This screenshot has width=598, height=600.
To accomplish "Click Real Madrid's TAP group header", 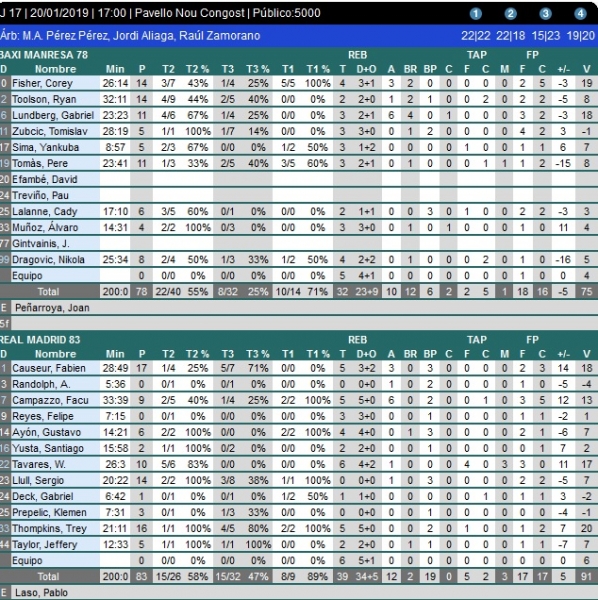I will tap(477, 340).
